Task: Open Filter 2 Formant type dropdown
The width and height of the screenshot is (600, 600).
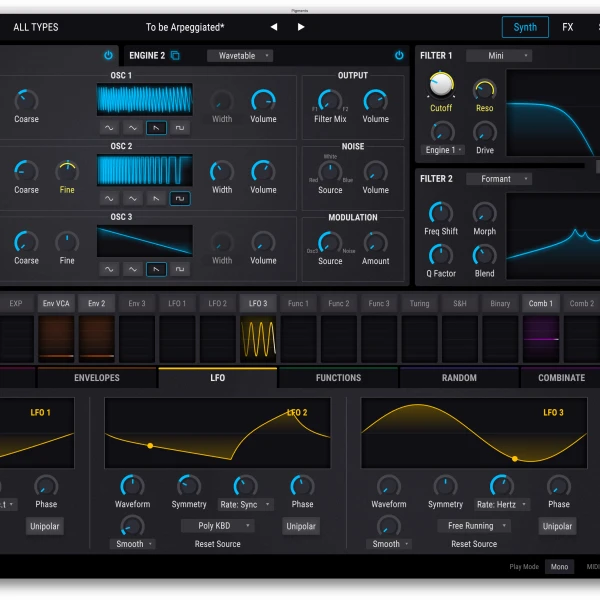Action: 499,179
